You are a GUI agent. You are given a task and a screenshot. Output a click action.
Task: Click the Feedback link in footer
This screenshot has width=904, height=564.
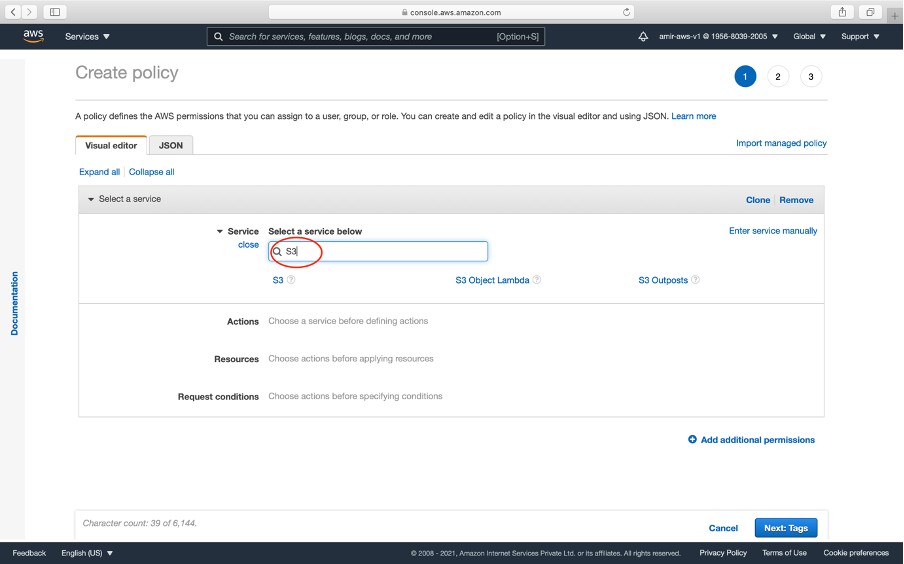coord(29,553)
